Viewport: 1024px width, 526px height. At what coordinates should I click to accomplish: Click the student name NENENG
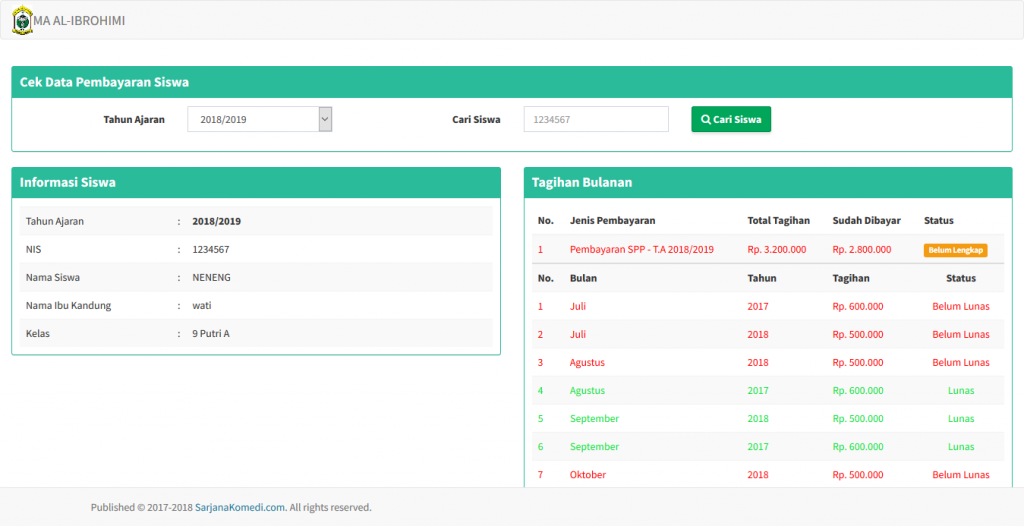pos(212,278)
